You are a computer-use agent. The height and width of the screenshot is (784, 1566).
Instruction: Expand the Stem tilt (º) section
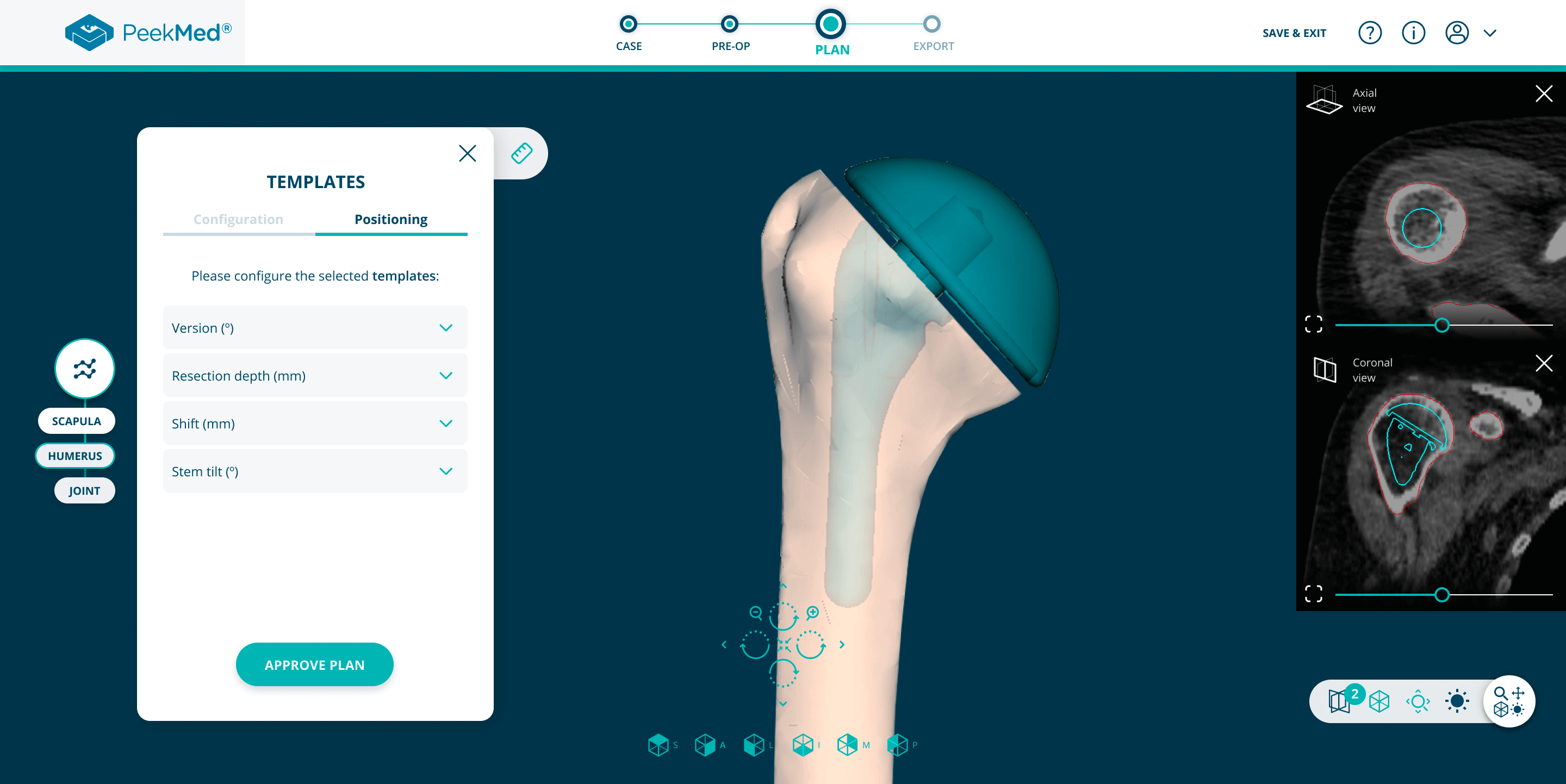click(x=315, y=471)
